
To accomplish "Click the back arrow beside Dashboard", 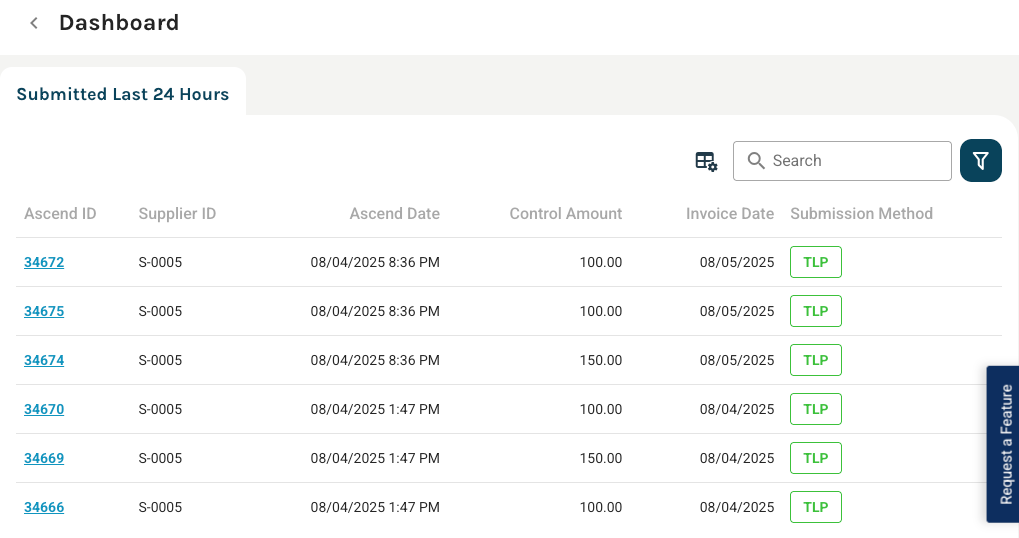I will point(34,23).
